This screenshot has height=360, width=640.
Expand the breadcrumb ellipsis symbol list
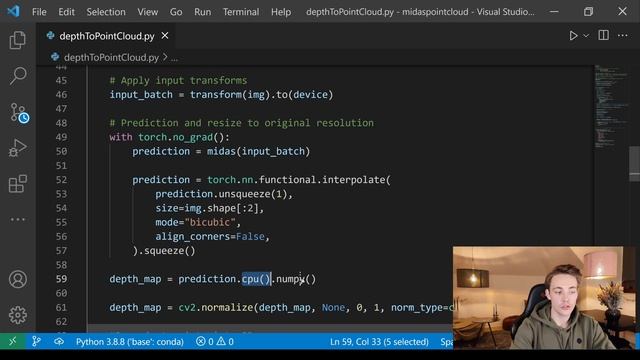pyautogui.click(x=174, y=58)
